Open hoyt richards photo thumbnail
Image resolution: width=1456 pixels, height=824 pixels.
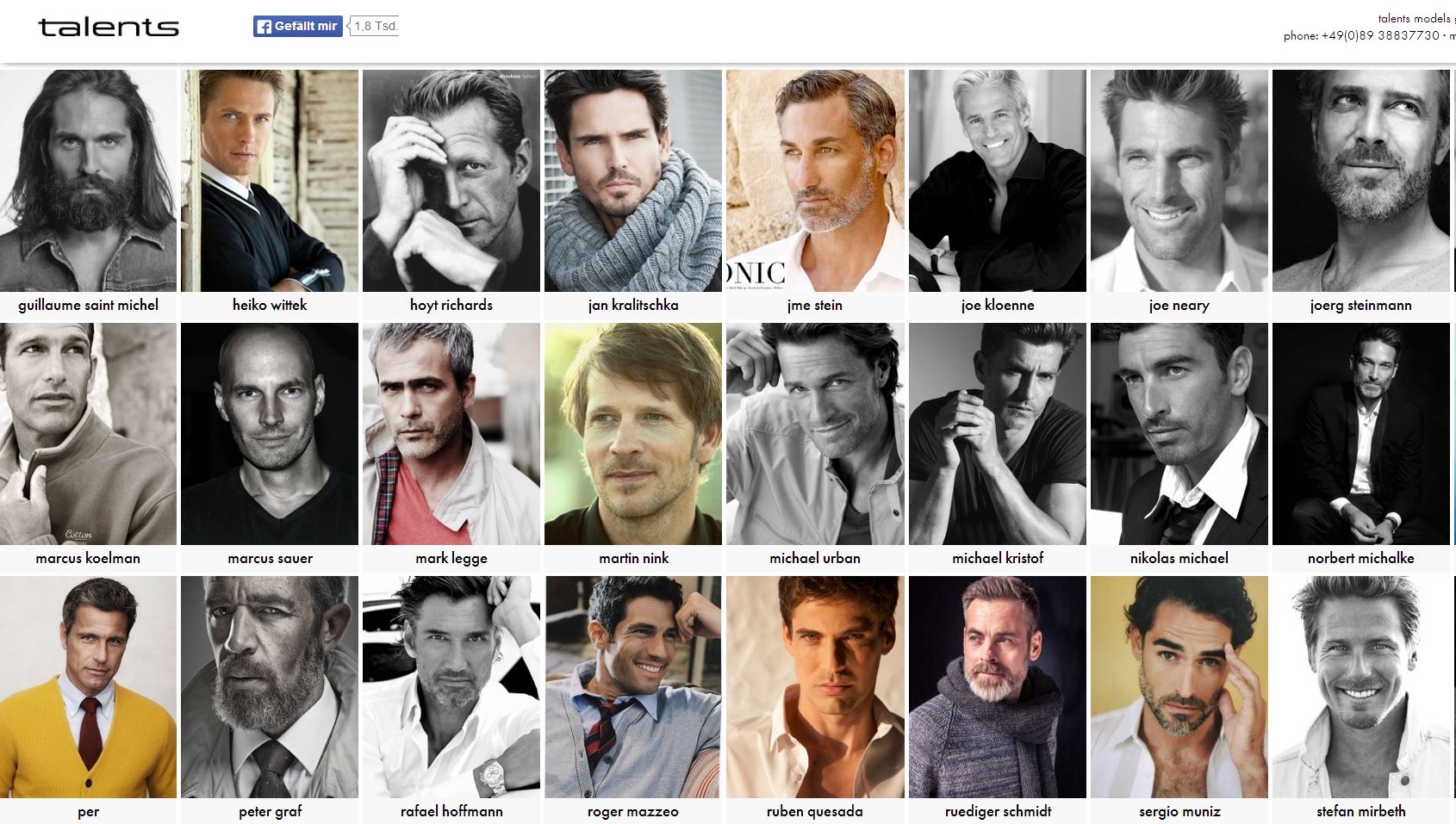click(x=451, y=181)
